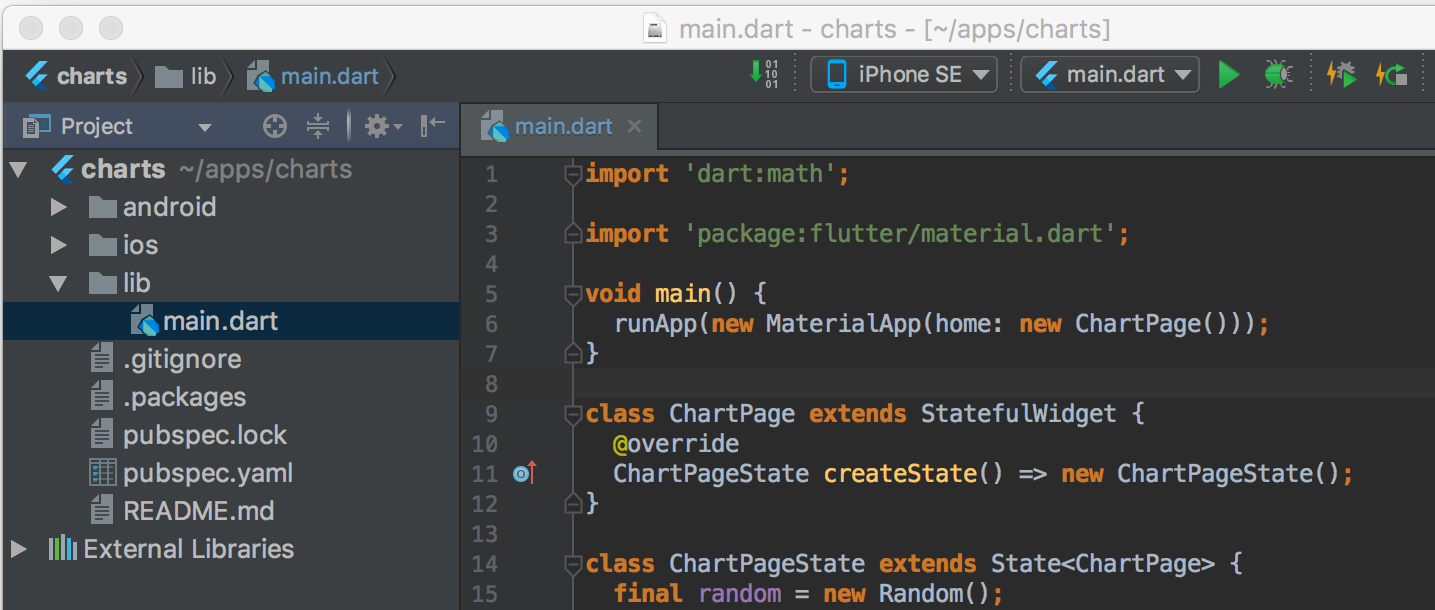Click the lib breadcrumb item
Viewport: 1435px width, 610px height.
[186, 76]
